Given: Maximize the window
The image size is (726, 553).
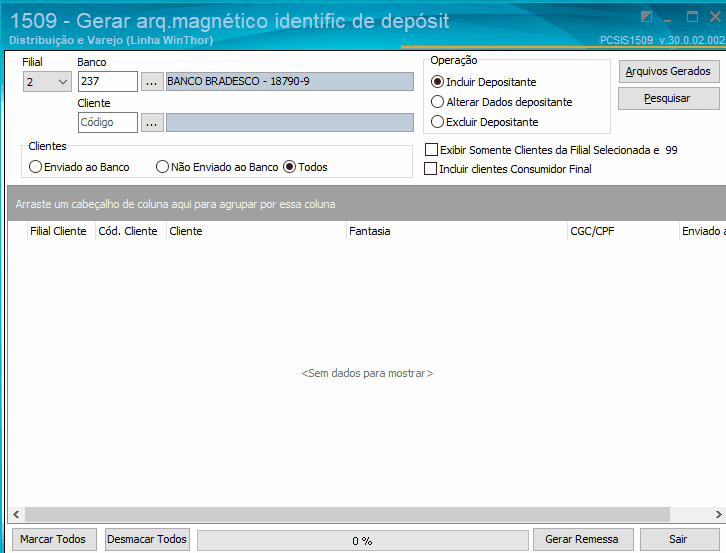Looking at the screenshot, I should click(692, 17).
